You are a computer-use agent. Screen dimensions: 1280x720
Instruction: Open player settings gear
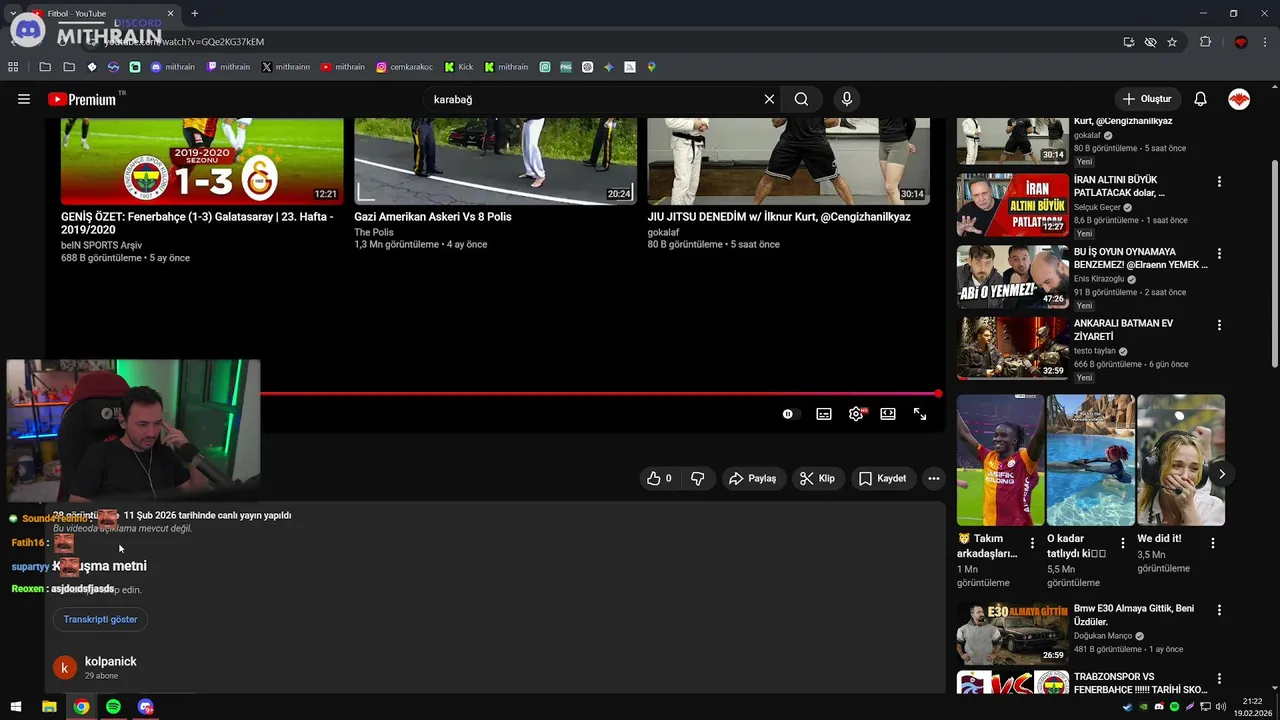[x=856, y=414]
